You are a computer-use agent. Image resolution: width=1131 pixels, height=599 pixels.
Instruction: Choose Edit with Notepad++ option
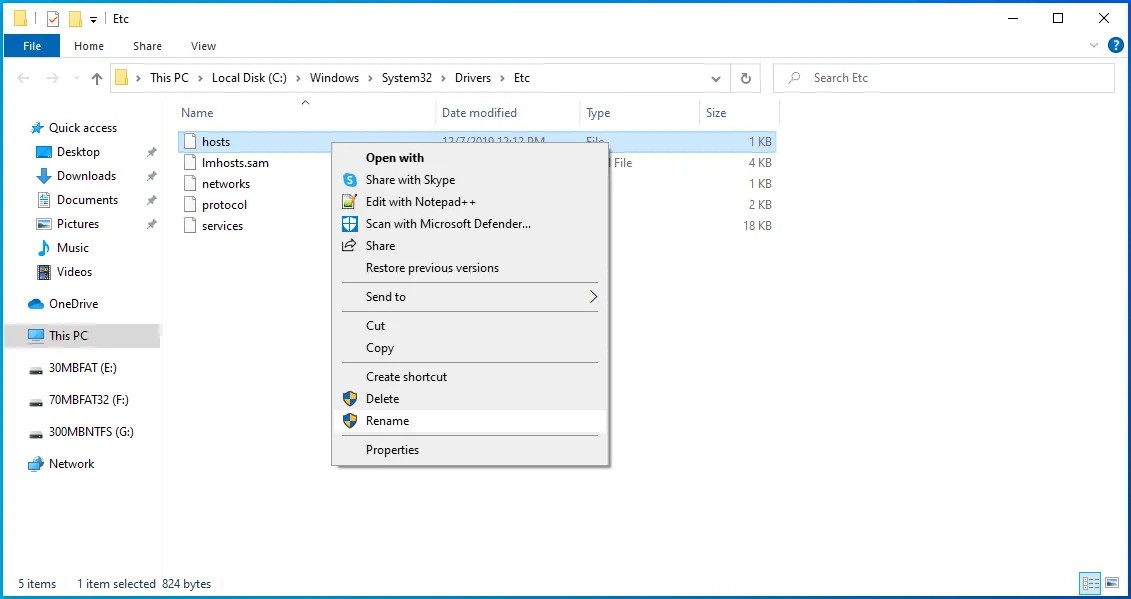pos(420,202)
